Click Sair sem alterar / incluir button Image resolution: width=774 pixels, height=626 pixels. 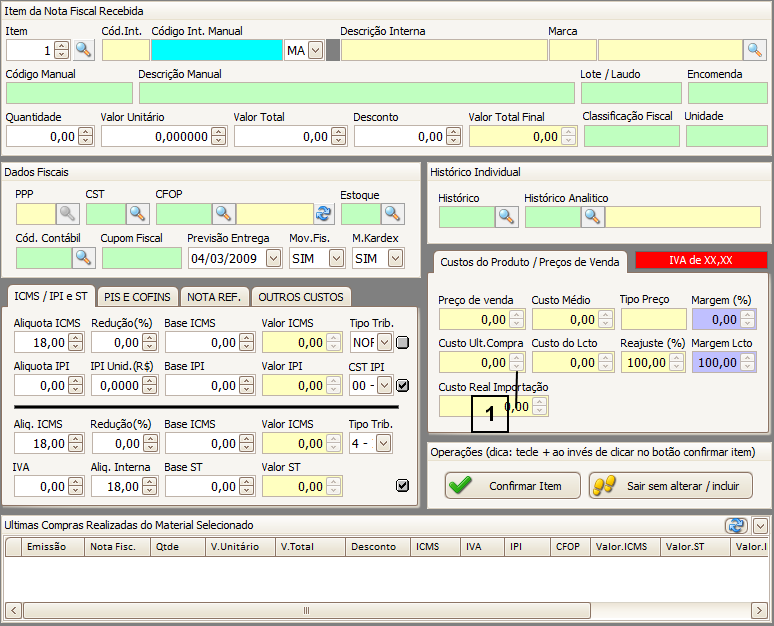coord(670,486)
